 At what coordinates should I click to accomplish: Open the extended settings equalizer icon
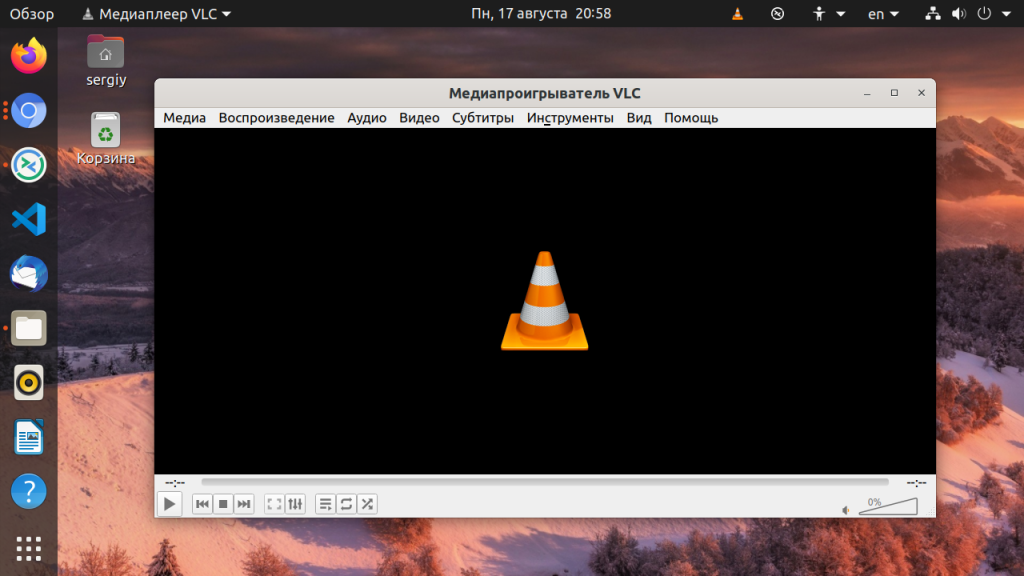[295, 504]
